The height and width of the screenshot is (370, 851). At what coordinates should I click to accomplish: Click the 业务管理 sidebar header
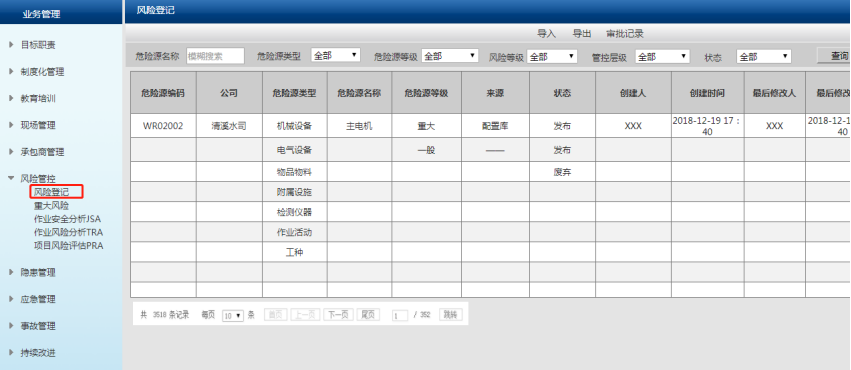[41, 15]
